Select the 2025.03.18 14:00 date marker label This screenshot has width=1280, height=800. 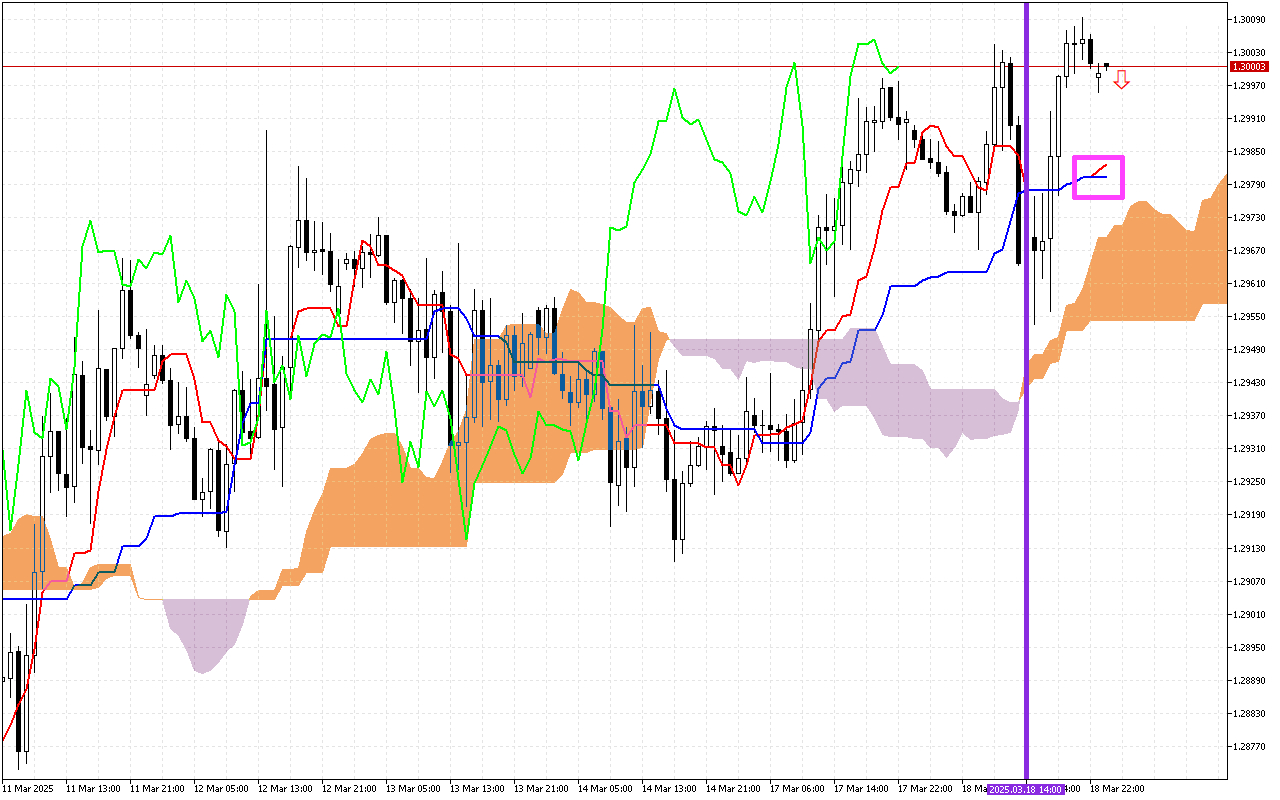pos(1027,789)
